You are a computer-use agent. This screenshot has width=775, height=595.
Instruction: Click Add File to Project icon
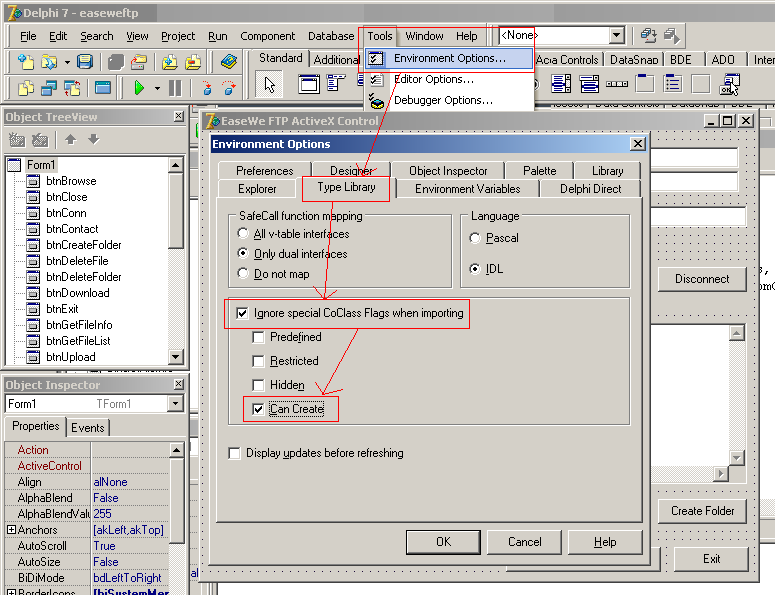(170, 62)
